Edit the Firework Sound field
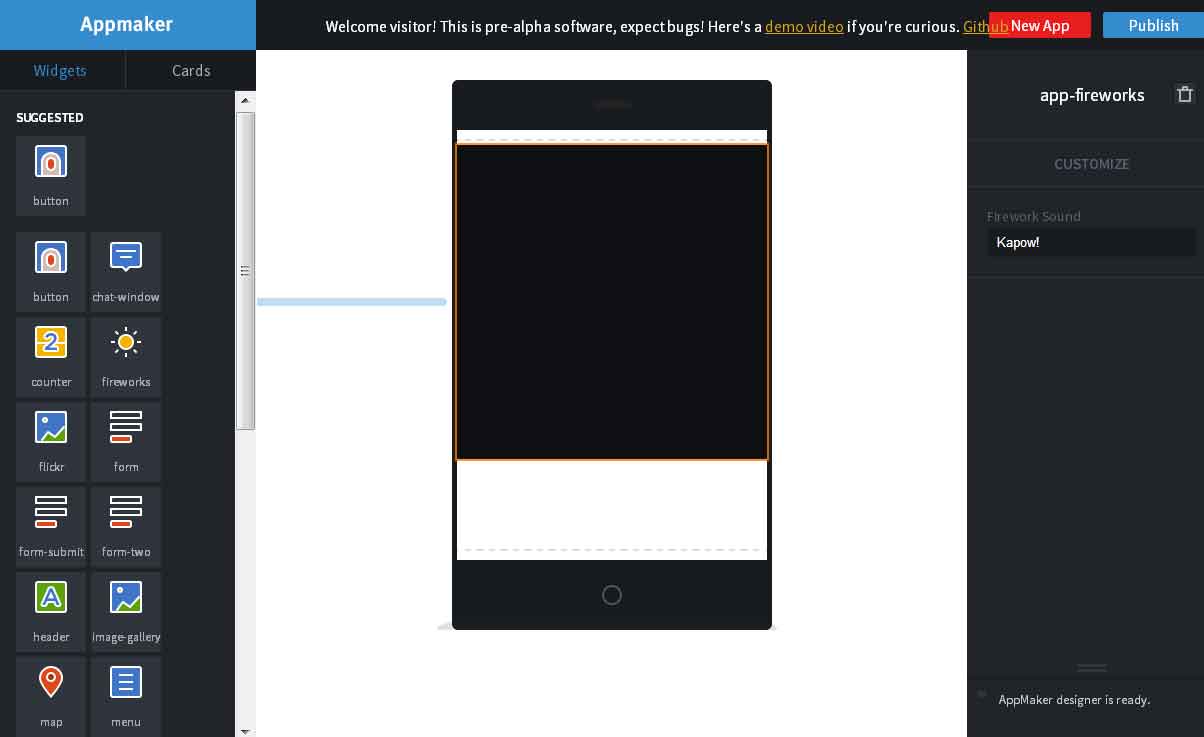The image size is (1204, 737). 1092,242
